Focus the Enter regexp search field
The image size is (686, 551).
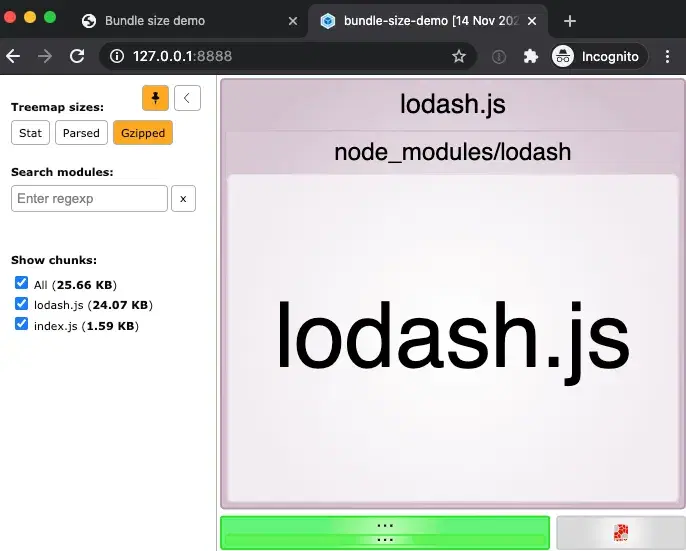(x=89, y=199)
